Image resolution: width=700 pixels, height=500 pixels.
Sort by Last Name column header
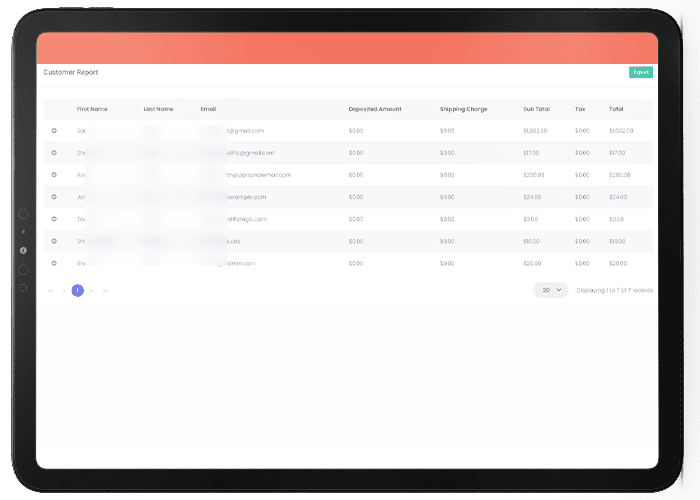tap(157, 108)
